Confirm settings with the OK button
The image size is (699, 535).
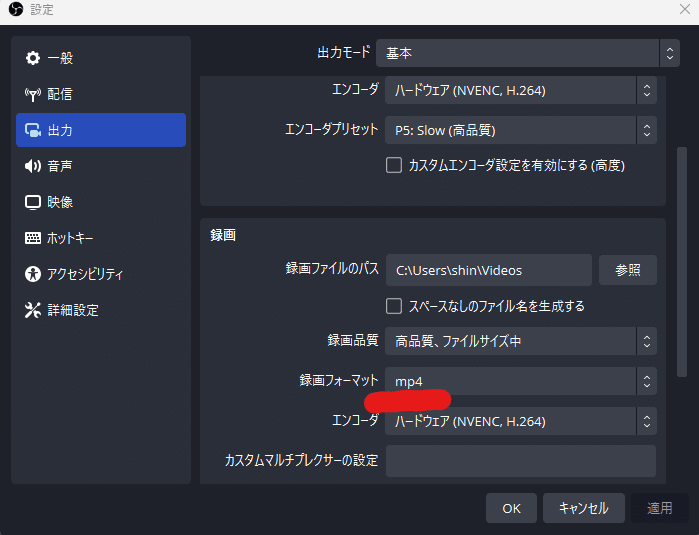tap(511, 508)
